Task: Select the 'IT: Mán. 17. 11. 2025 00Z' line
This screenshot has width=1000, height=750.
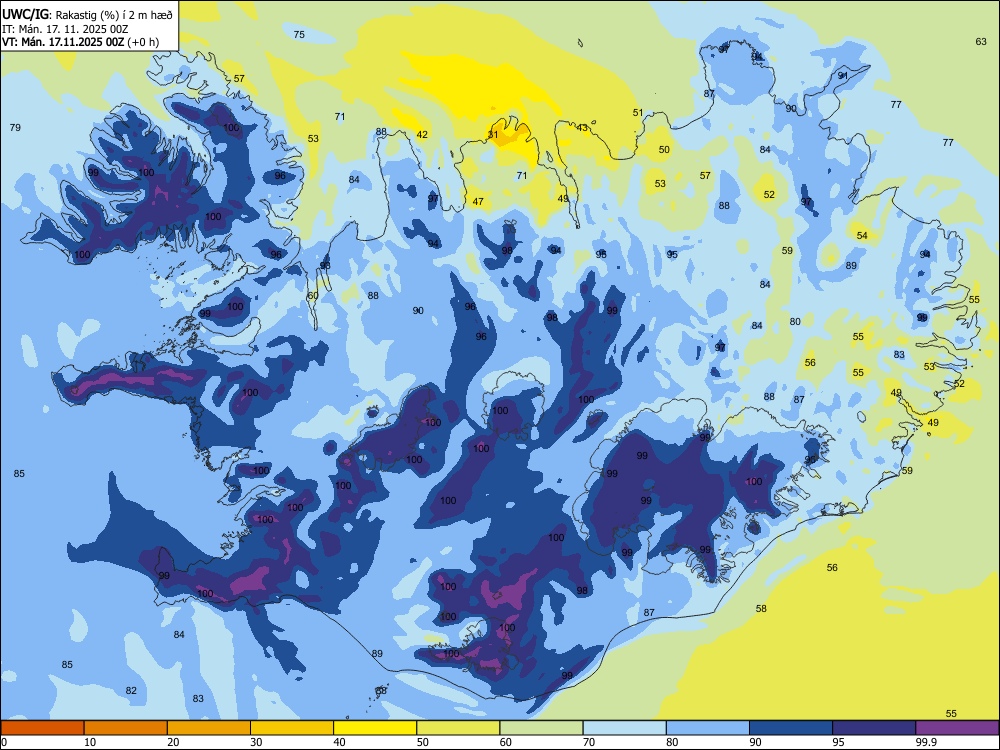Action: [x=65, y=29]
